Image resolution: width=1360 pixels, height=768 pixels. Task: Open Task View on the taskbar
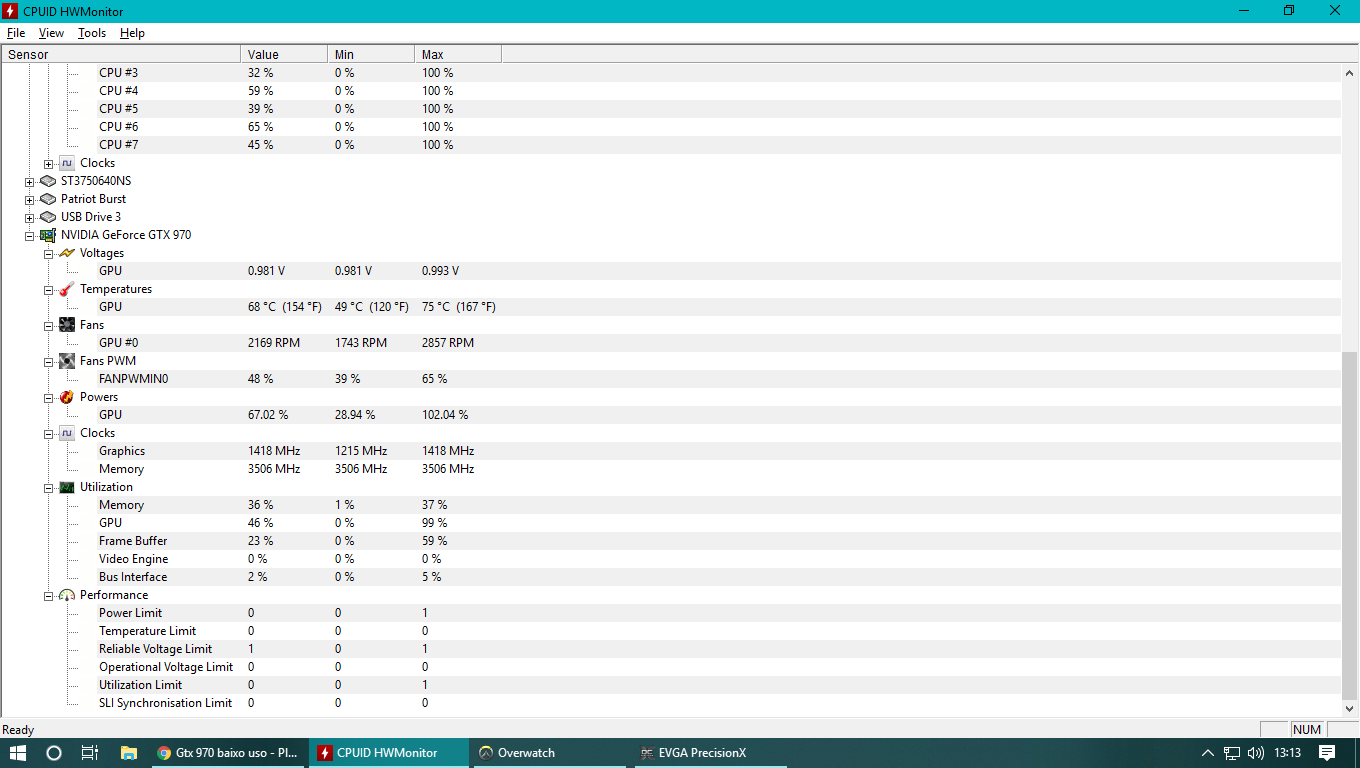click(90, 753)
